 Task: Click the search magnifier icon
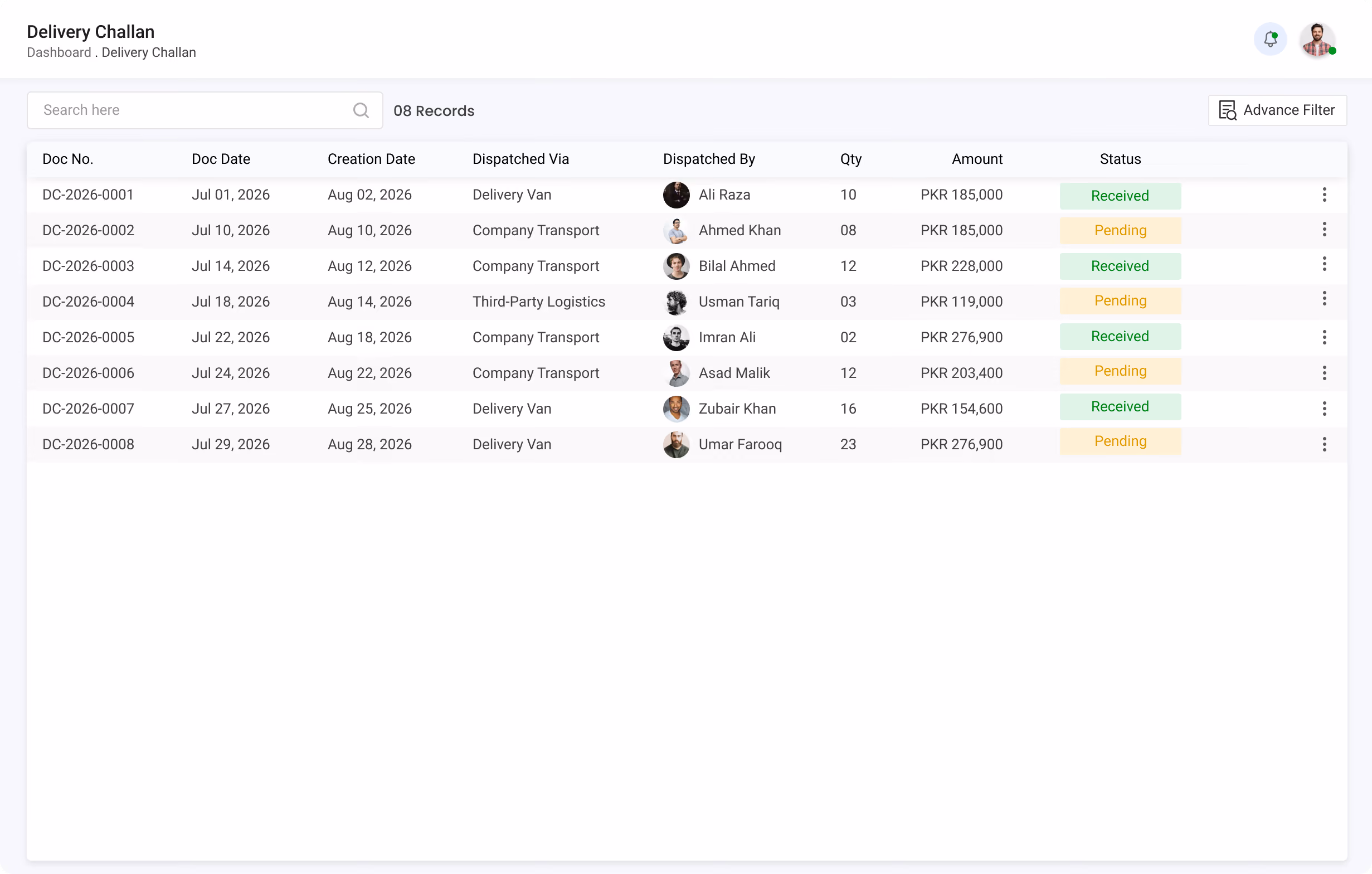click(x=361, y=110)
